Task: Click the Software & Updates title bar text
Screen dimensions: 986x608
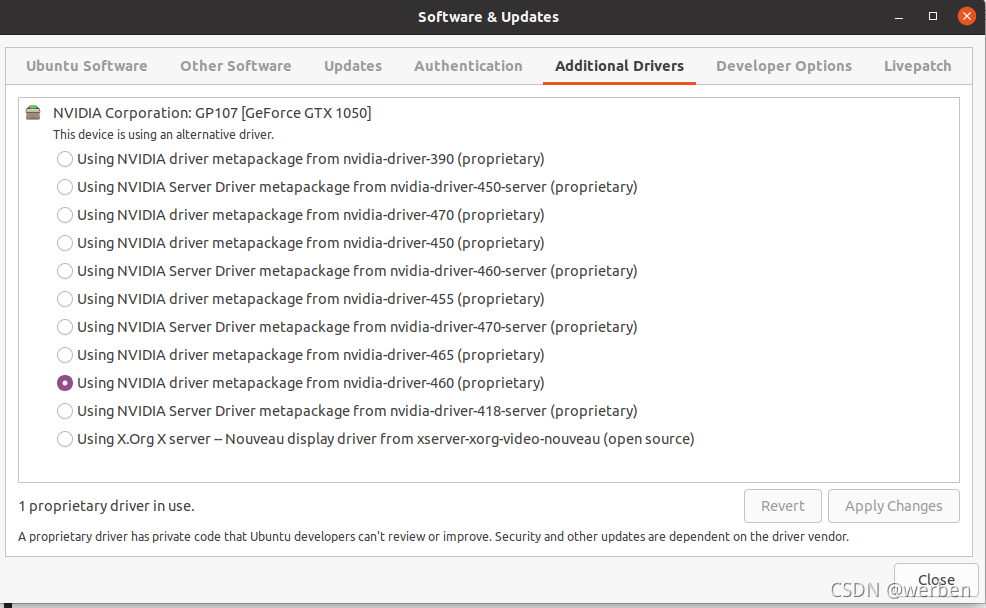Action: point(489,17)
